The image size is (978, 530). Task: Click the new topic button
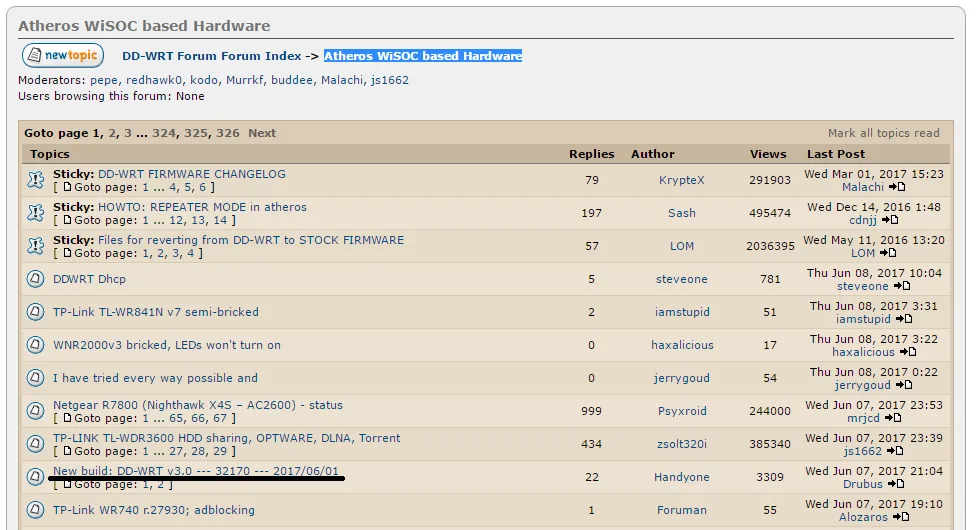pyautogui.click(x=63, y=55)
